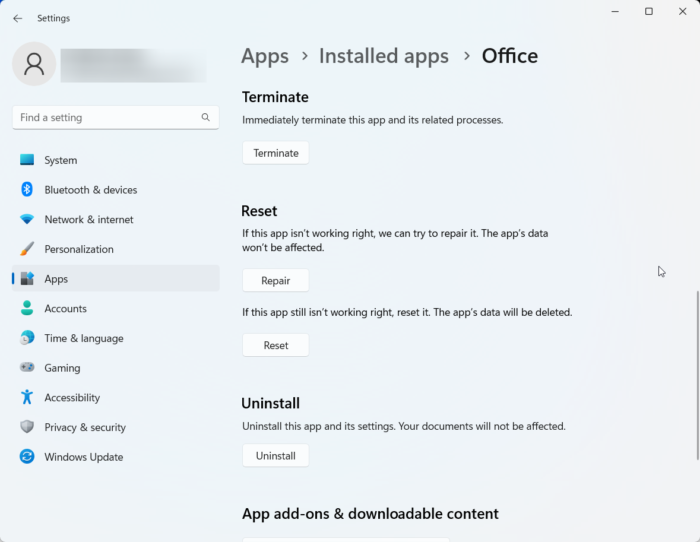The height and width of the screenshot is (542, 700).
Task: Click the Network & internet wifi icon
Action: pos(27,220)
